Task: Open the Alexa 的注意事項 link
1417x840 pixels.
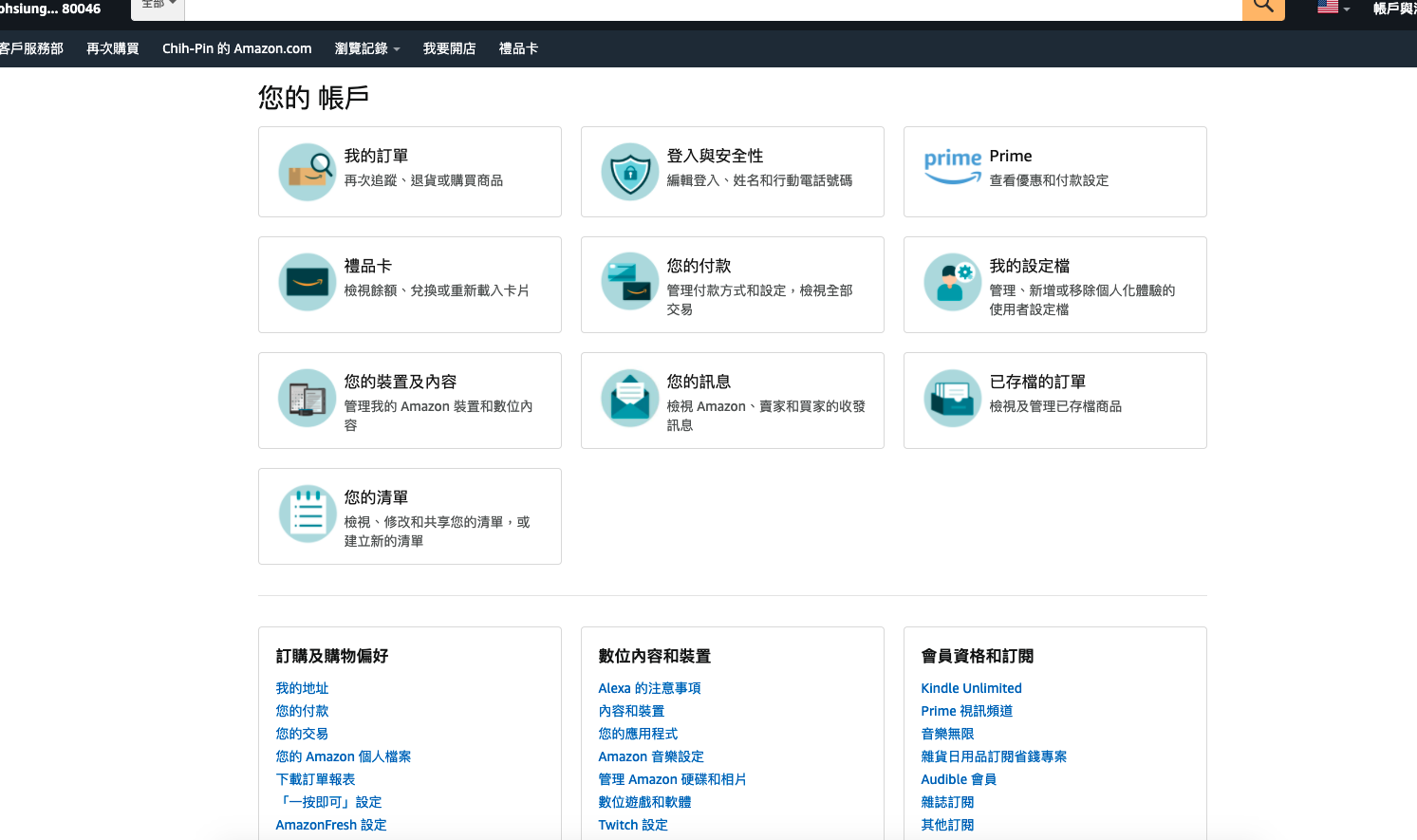Action: click(649, 688)
